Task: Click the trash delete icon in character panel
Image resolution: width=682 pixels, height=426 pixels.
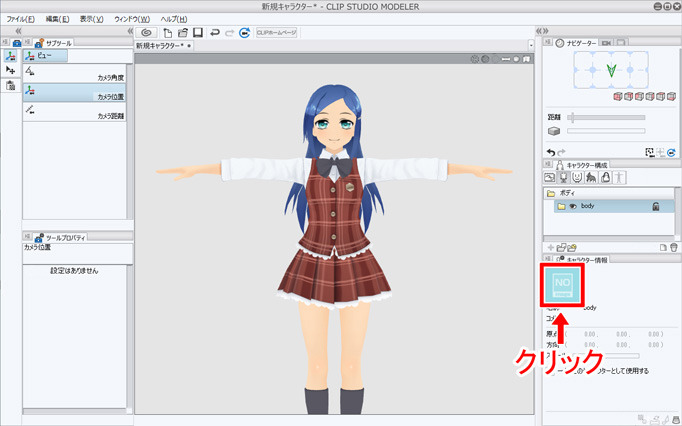Action: [x=674, y=247]
